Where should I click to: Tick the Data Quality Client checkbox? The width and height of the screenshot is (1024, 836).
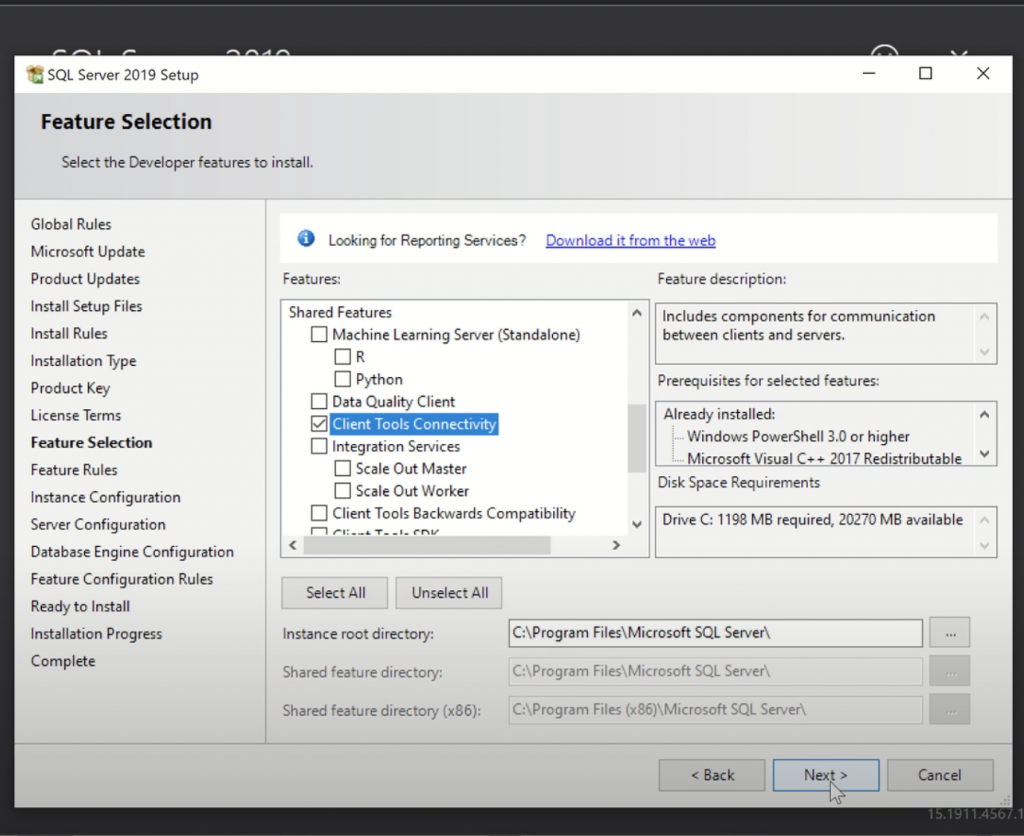319,402
